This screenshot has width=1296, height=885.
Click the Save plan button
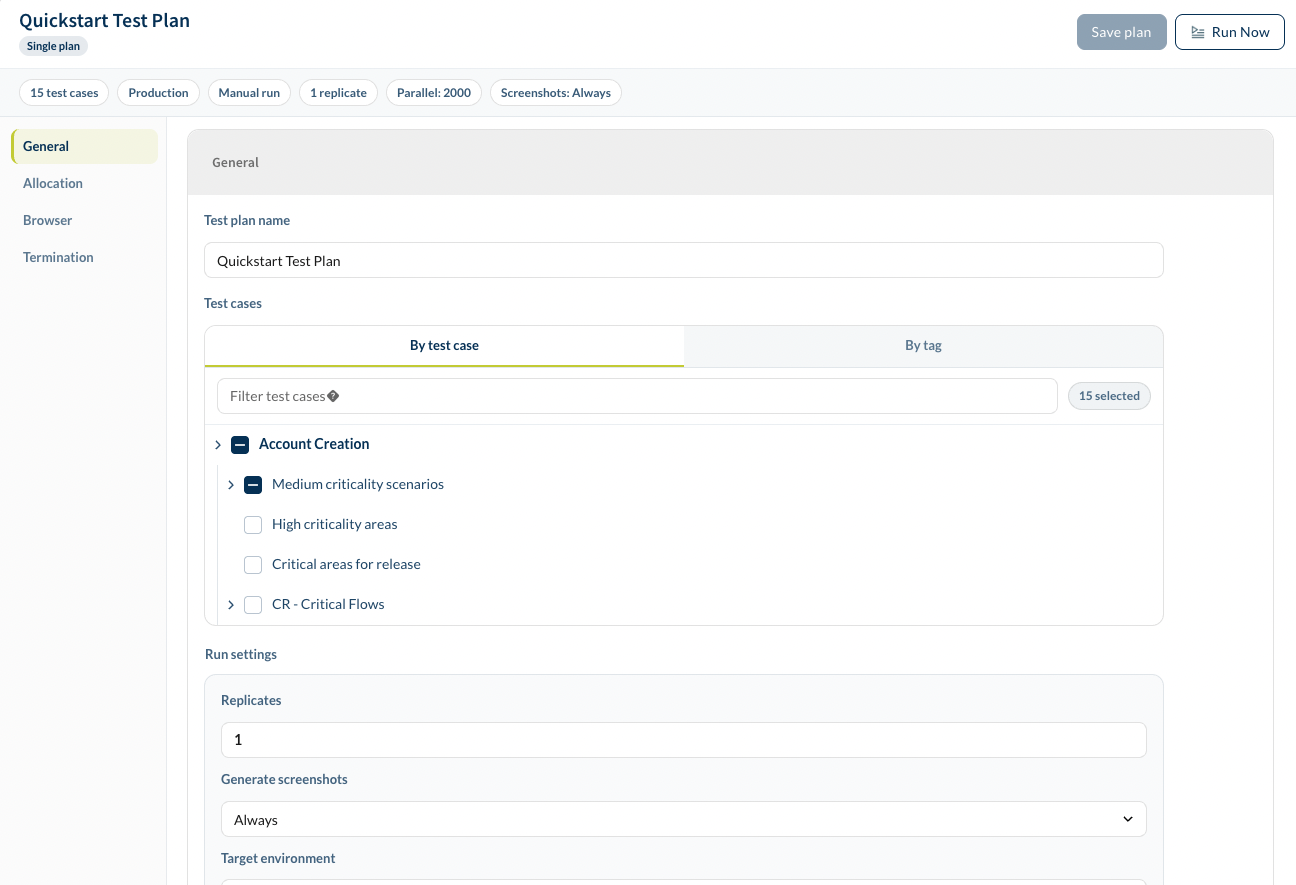(1121, 32)
